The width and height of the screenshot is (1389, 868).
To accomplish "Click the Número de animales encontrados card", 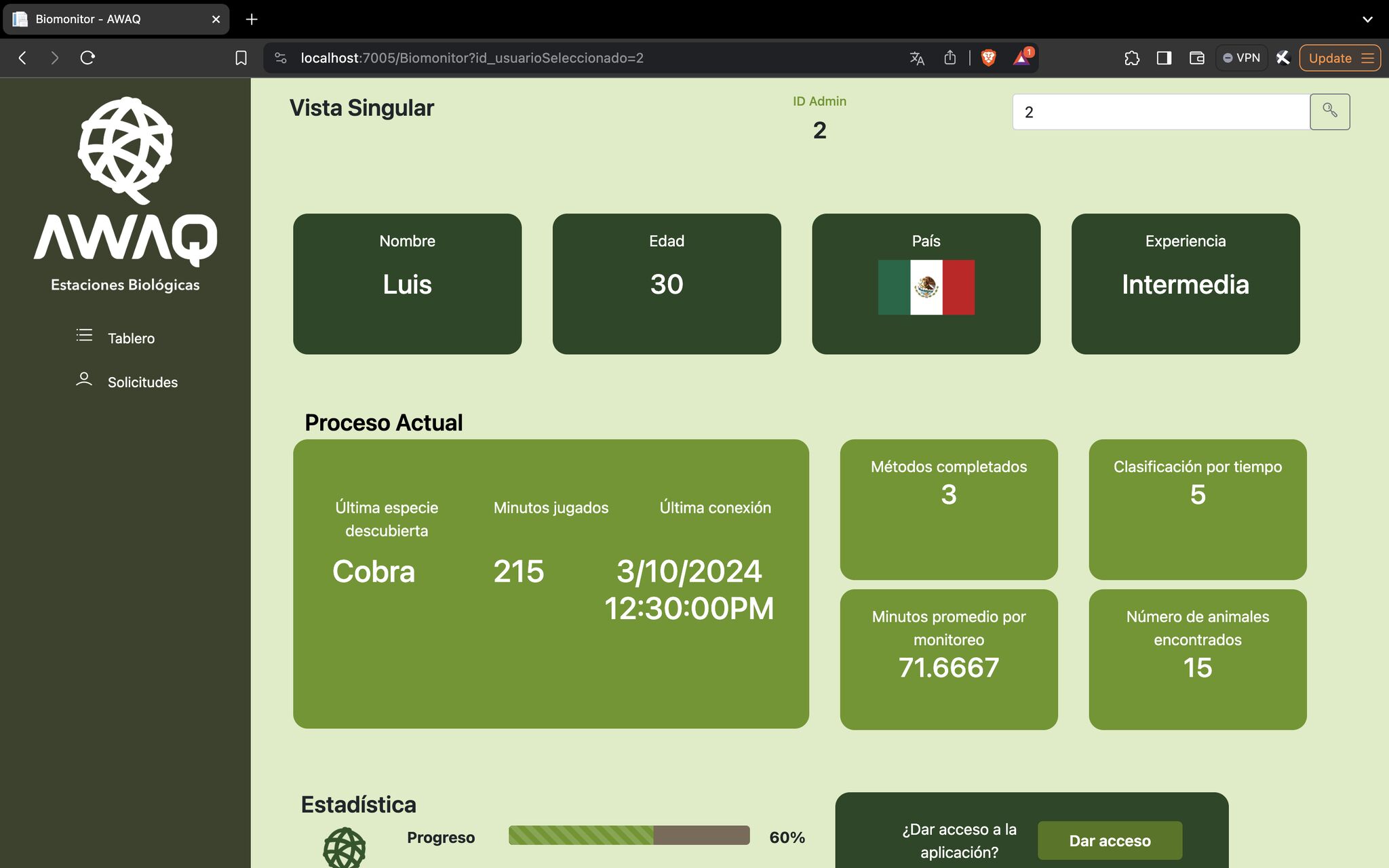I will coord(1198,659).
